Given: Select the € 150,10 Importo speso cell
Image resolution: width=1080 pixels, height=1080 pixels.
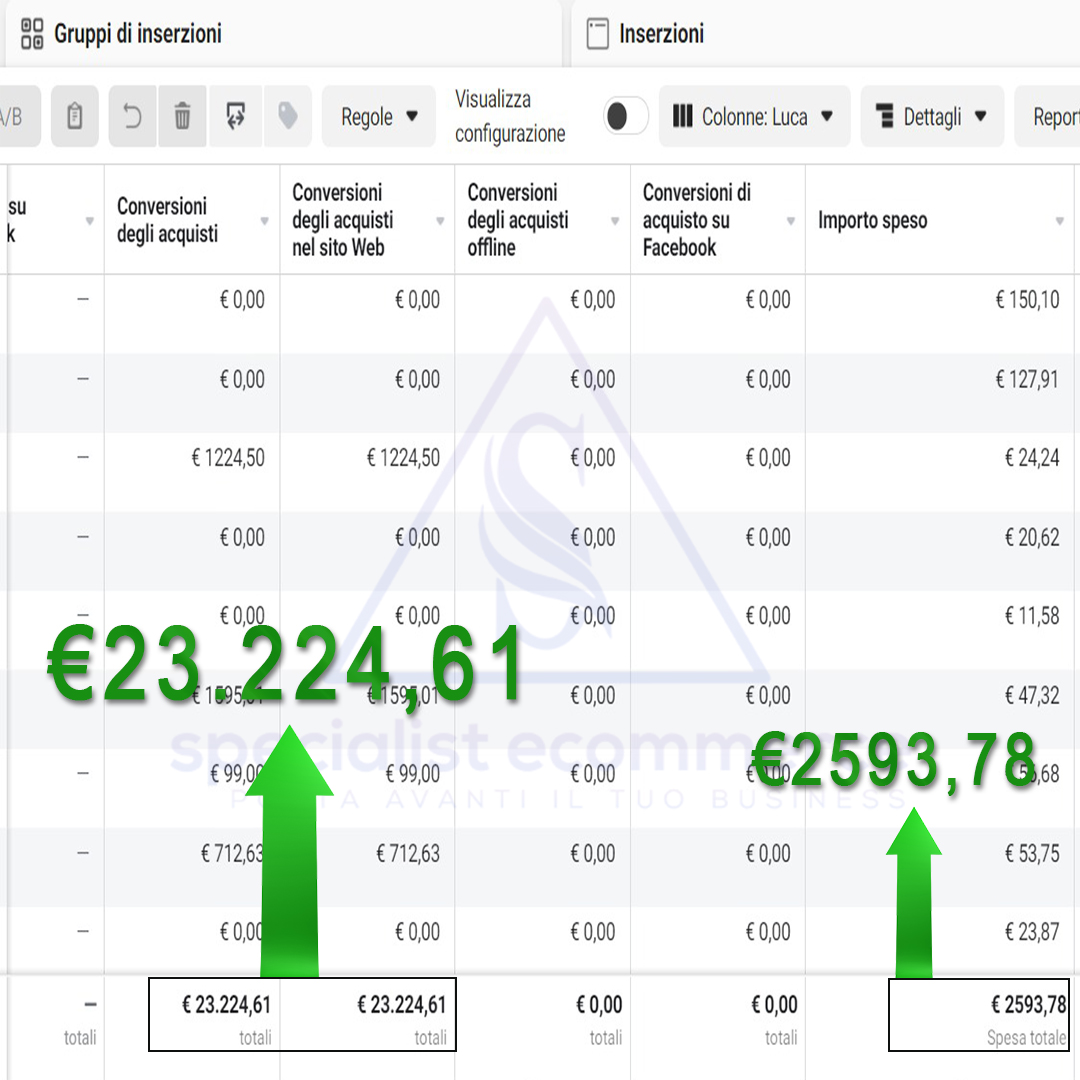Looking at the screenshot, I should (1027, 300).
